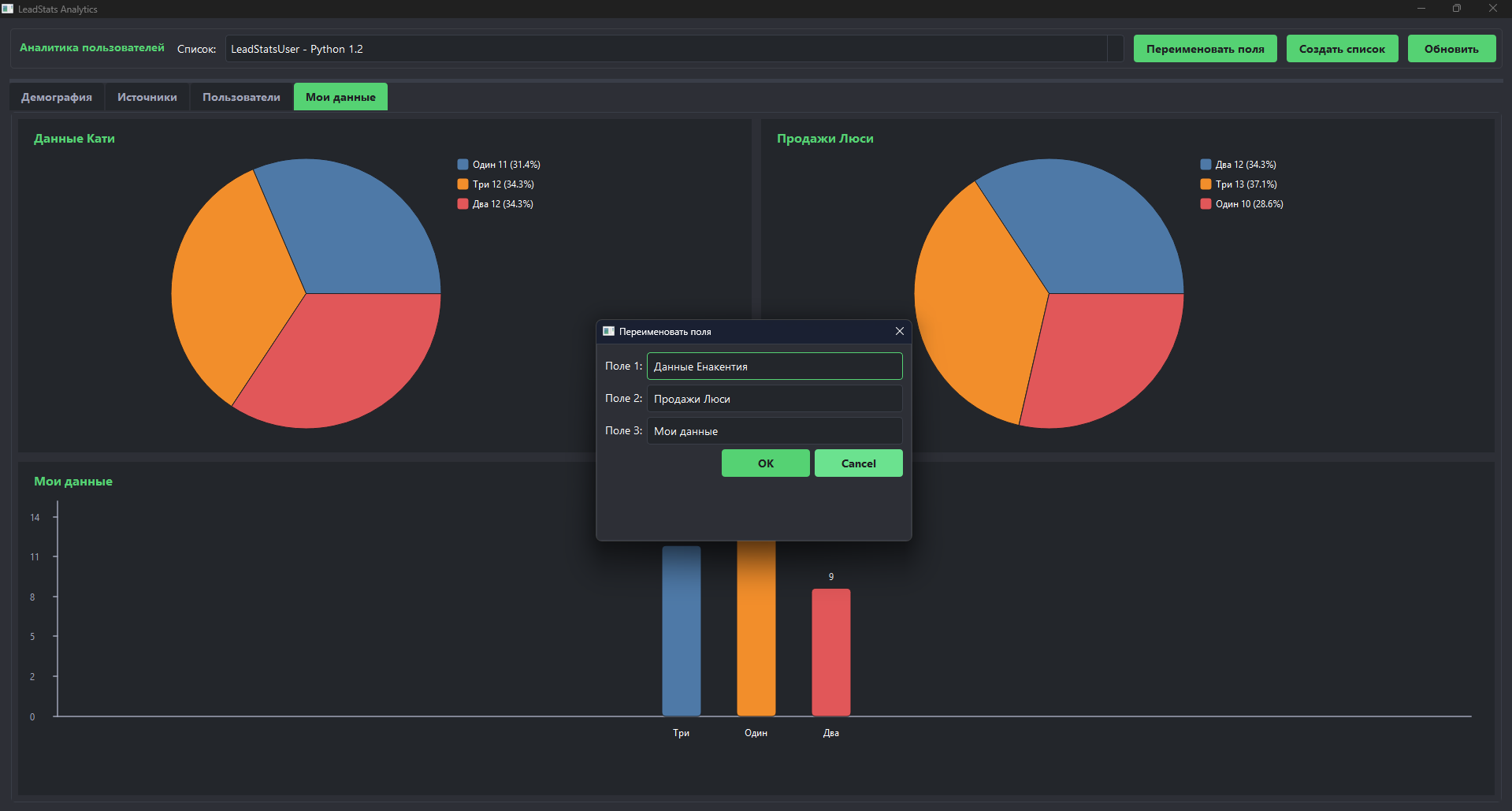Viewport: 1512px width, 811px height.
Task: Click the Поле 3 input with Мои данные
Action: coord(775,431)
